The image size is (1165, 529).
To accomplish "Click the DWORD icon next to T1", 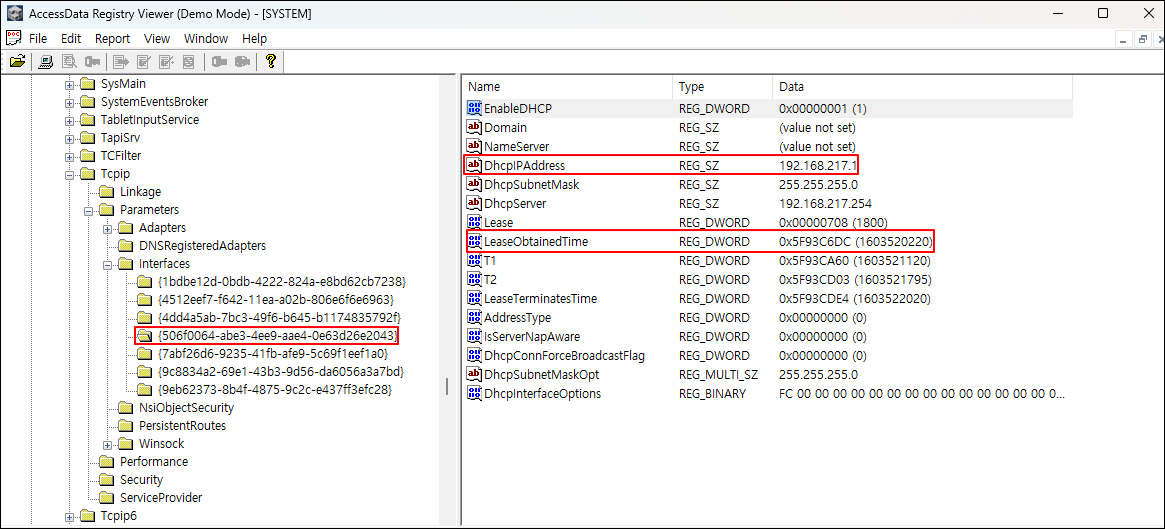I will click(474, 260).
